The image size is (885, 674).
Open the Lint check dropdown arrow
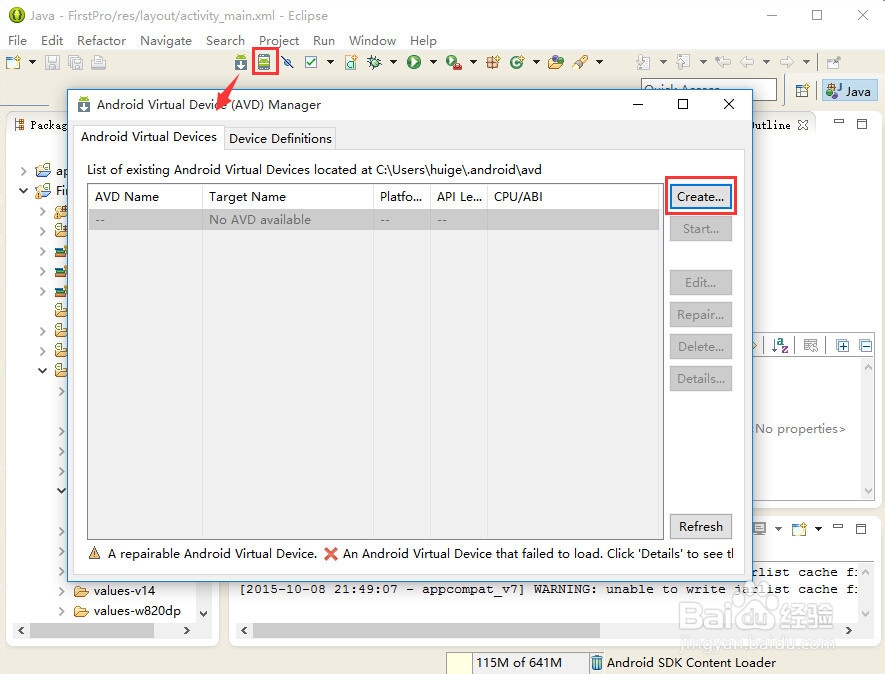tap(330, 62)
